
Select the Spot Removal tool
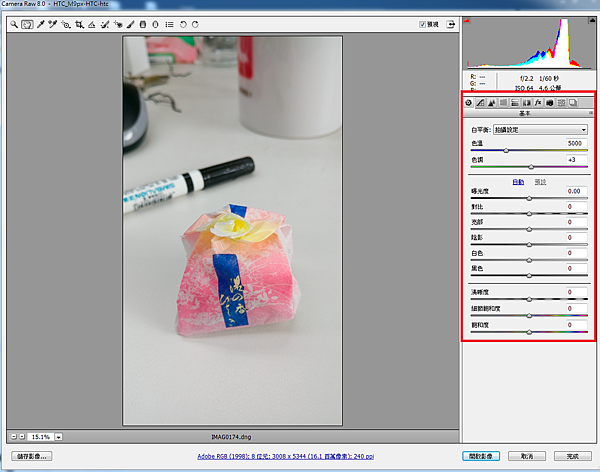[x=104, y=24]
